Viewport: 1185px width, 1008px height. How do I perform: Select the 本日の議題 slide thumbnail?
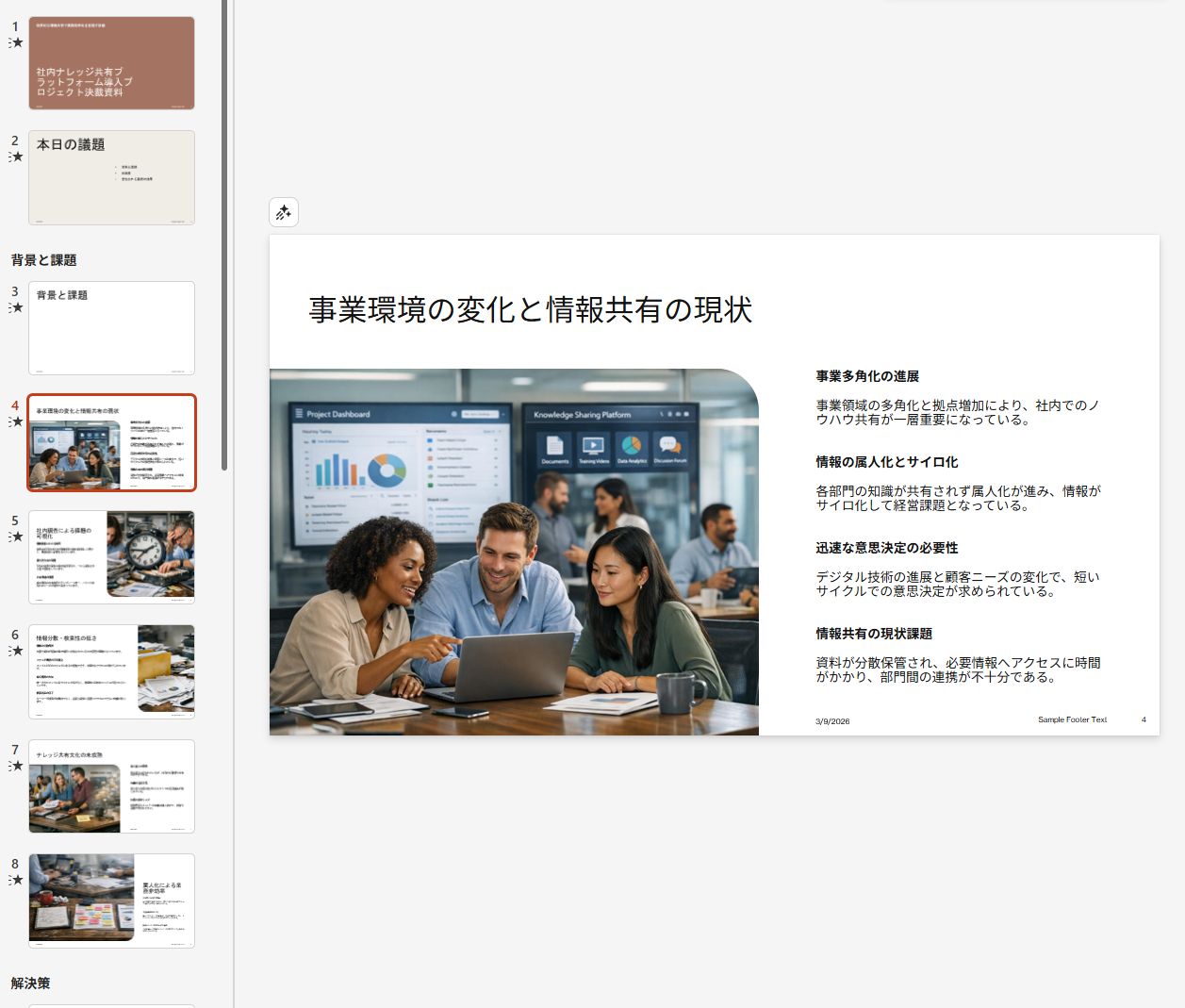[111, 177]
